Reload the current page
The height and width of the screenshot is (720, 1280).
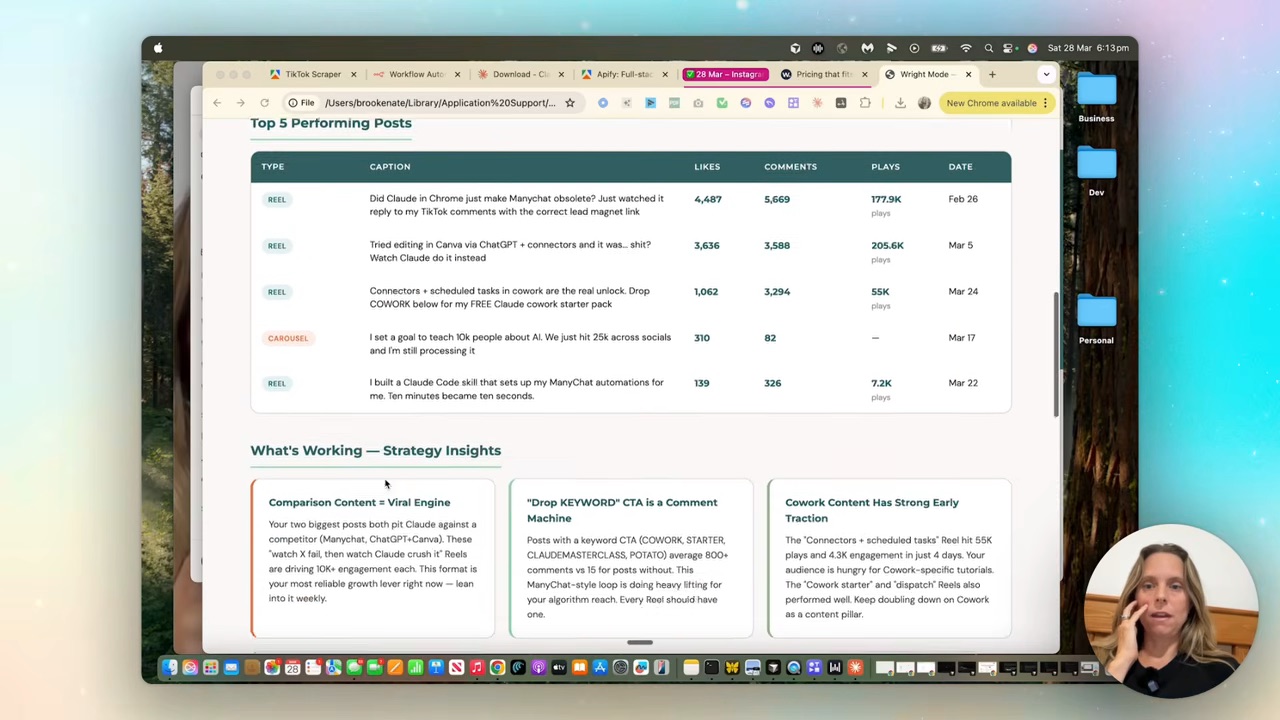tap(265, 103)
